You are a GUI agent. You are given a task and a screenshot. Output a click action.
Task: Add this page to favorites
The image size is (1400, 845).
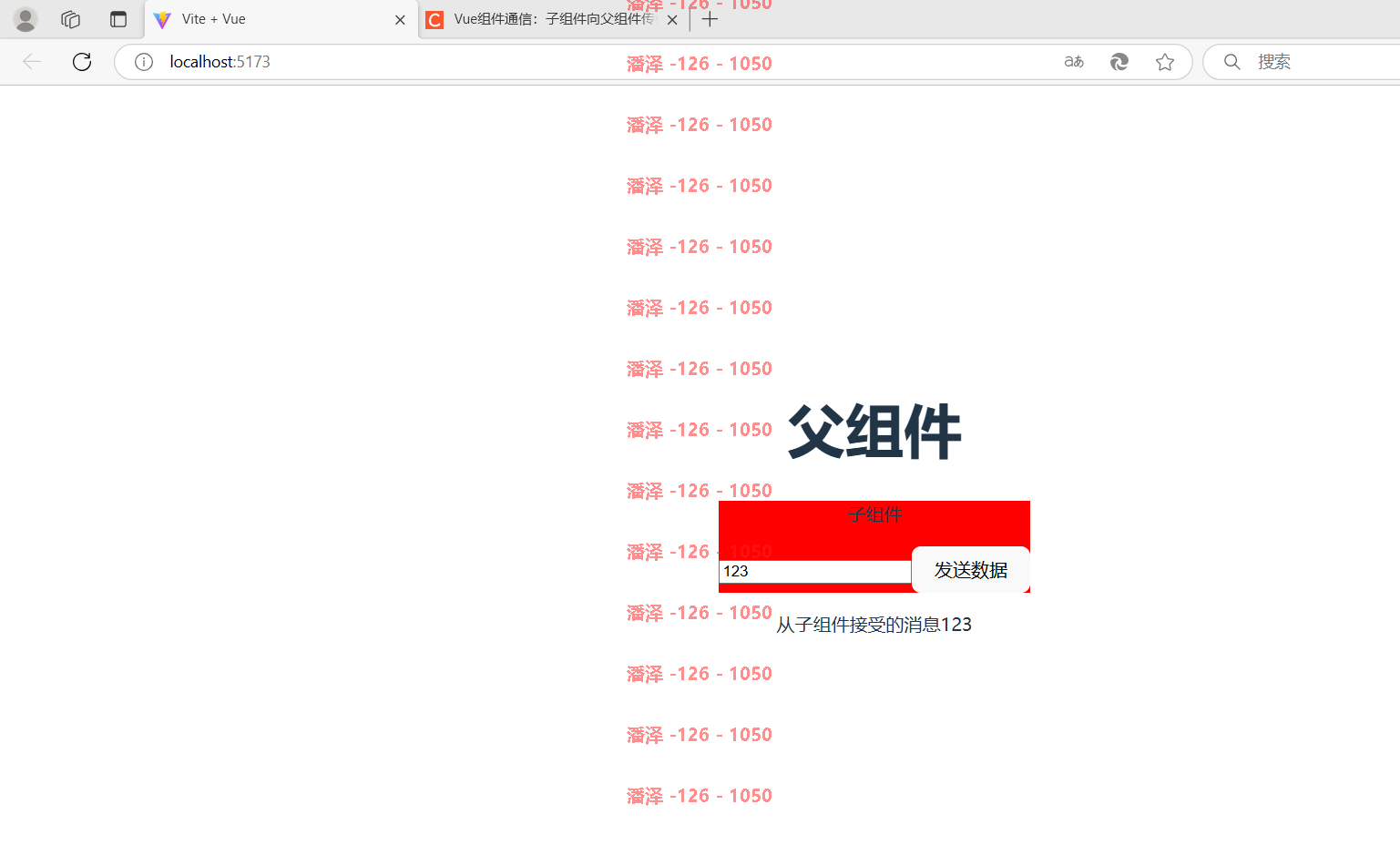(1165, 62)
